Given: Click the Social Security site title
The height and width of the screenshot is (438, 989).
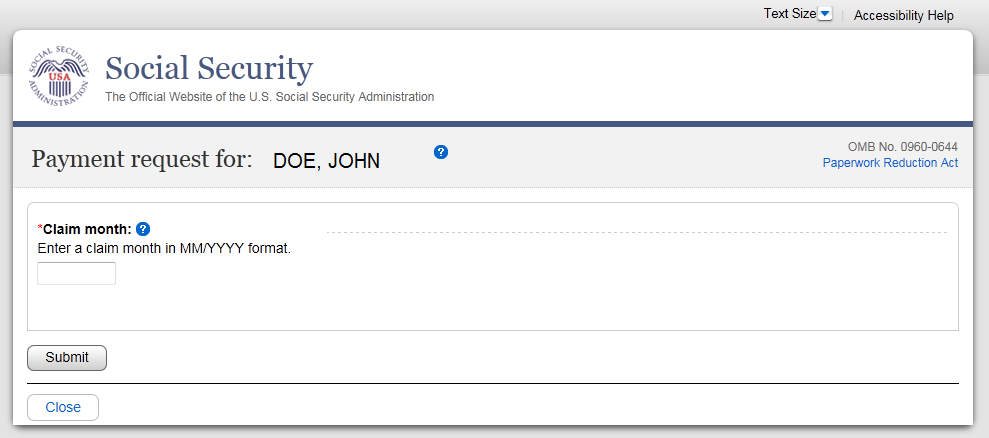Looking at the screenshot, I should [x=209, y=69].
